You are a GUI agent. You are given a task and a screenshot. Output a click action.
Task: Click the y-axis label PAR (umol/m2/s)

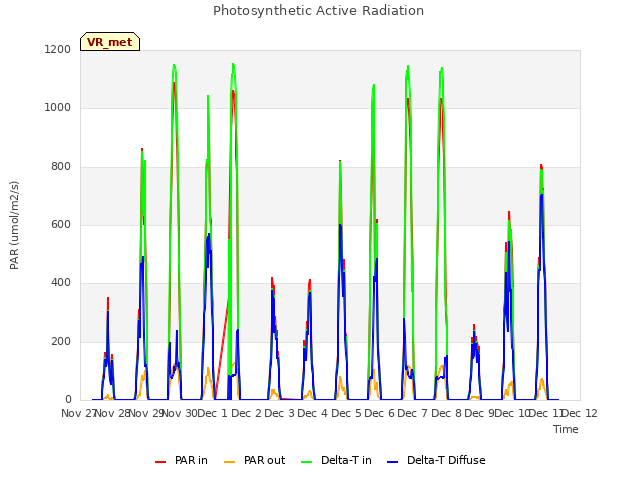(x=14, y=225)
